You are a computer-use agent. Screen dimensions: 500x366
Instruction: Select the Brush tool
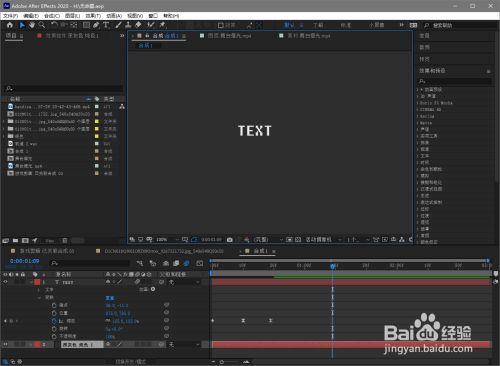coord(118,25)
